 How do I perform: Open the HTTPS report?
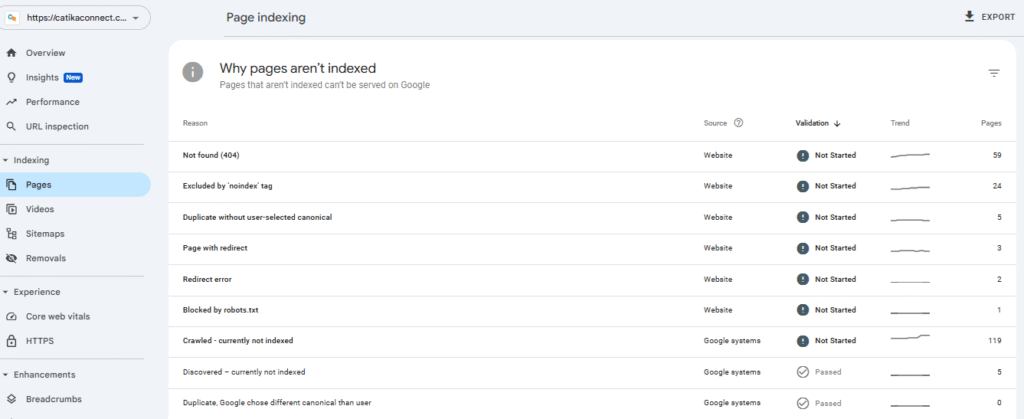click(40, 341)
